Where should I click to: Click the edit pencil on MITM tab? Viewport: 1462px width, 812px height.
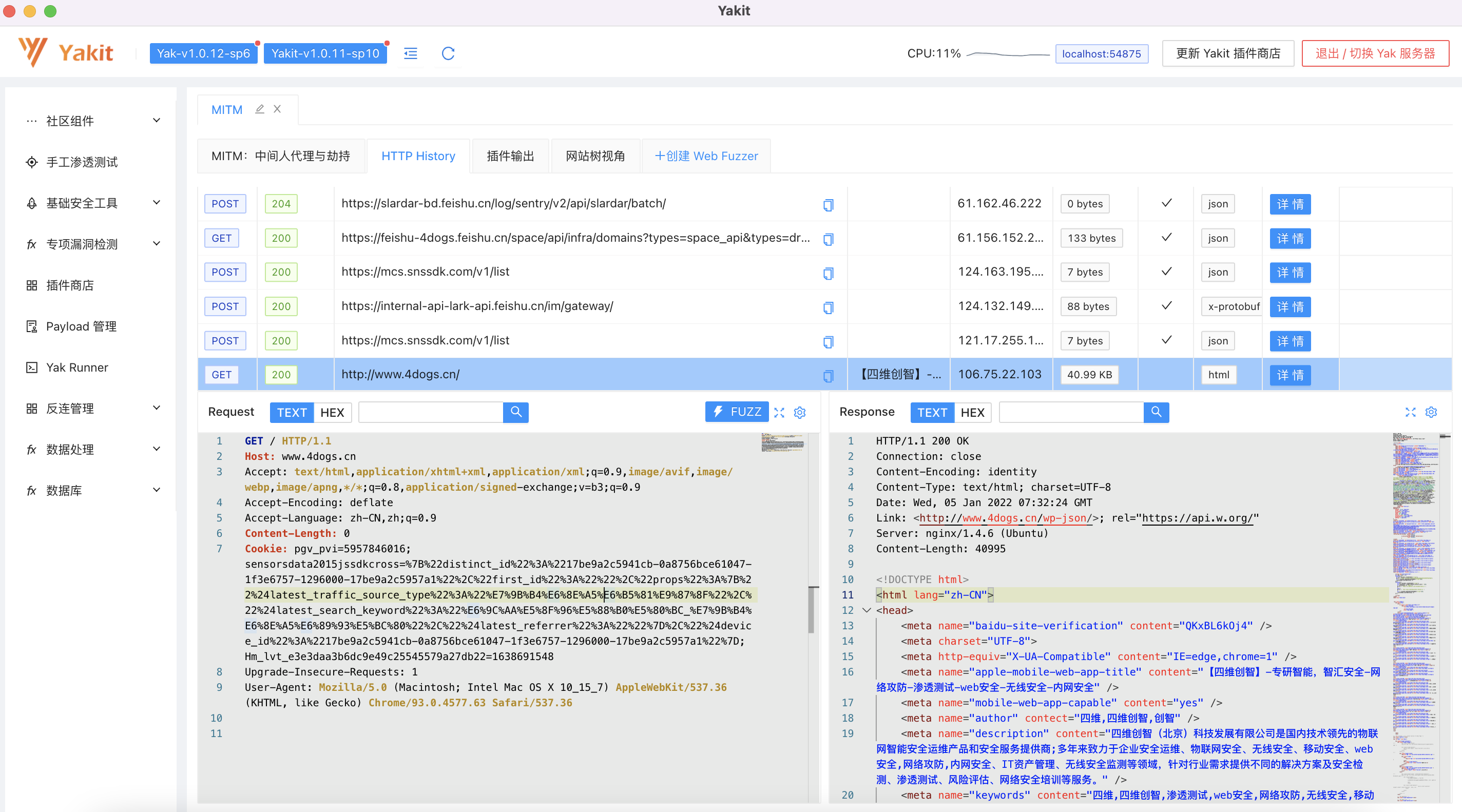pyautogui.click(x=259, y=109)
